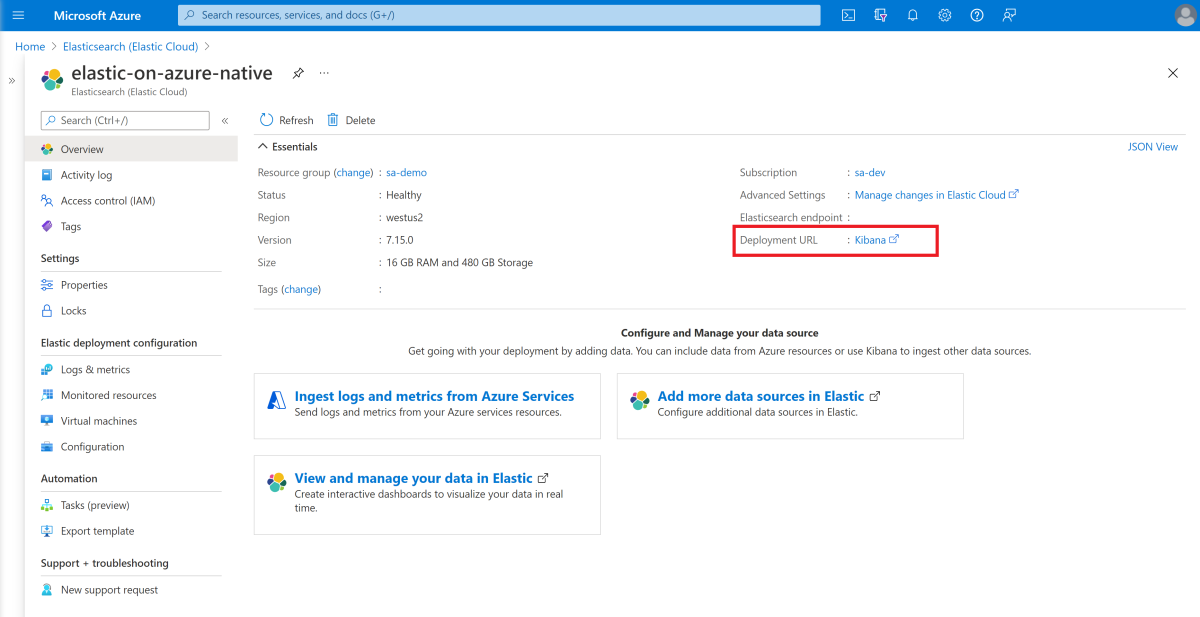Delete the elastic-on-azure-native resource

click(351, 120)
